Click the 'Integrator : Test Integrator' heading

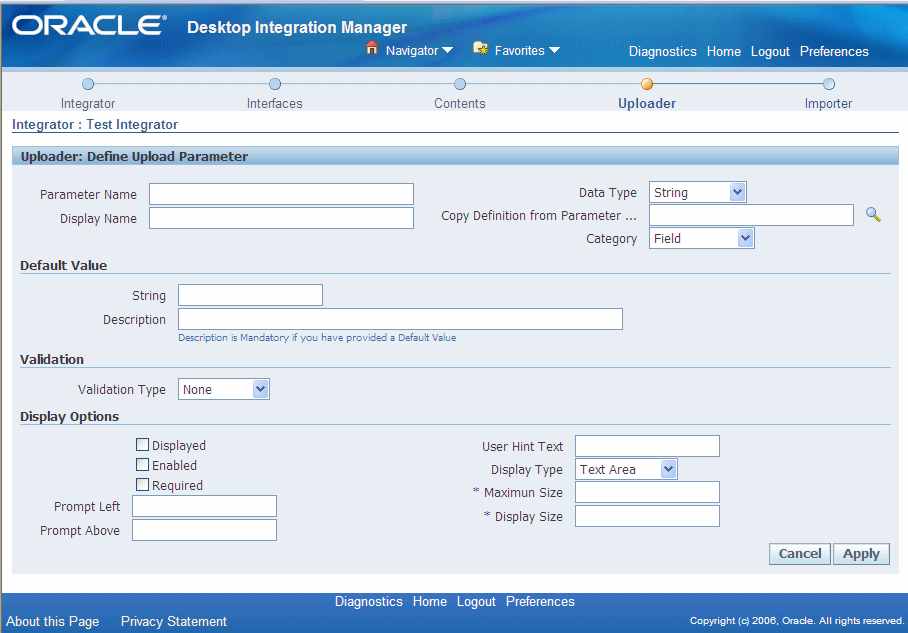click(x=95, y=125)
